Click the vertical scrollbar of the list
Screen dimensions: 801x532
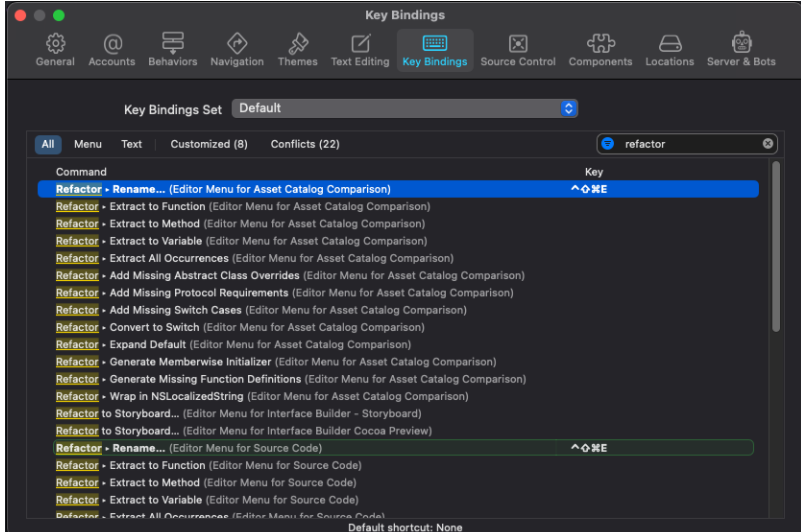coord(776,246)
